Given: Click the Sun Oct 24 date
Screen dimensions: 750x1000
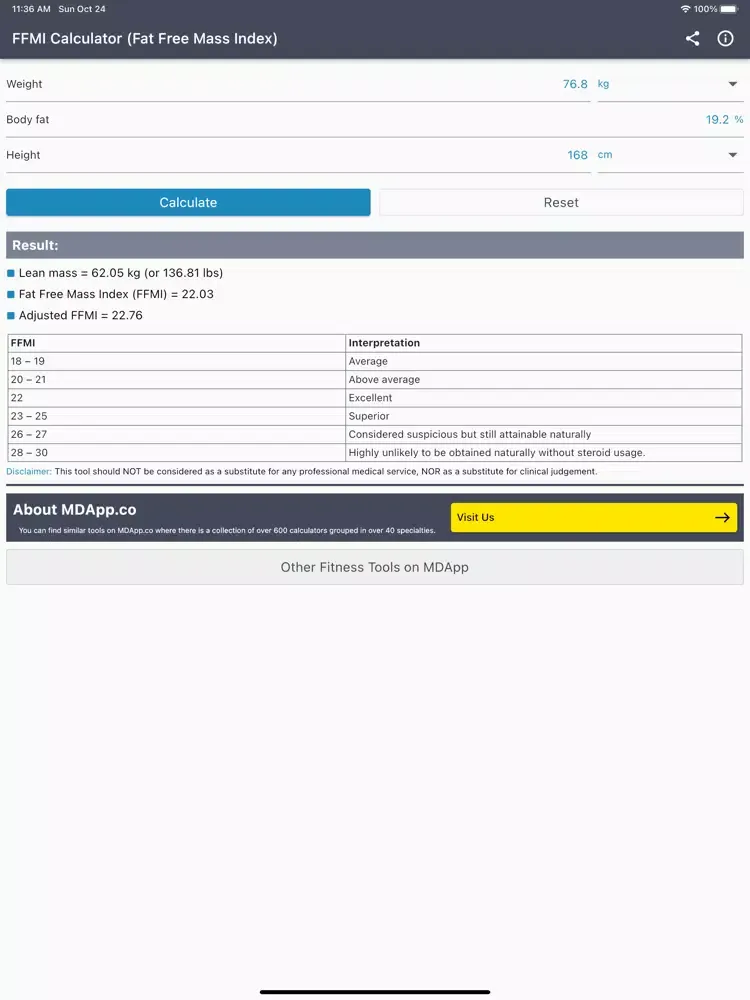Looking at the screenshot, I should (x=82, y=9).
